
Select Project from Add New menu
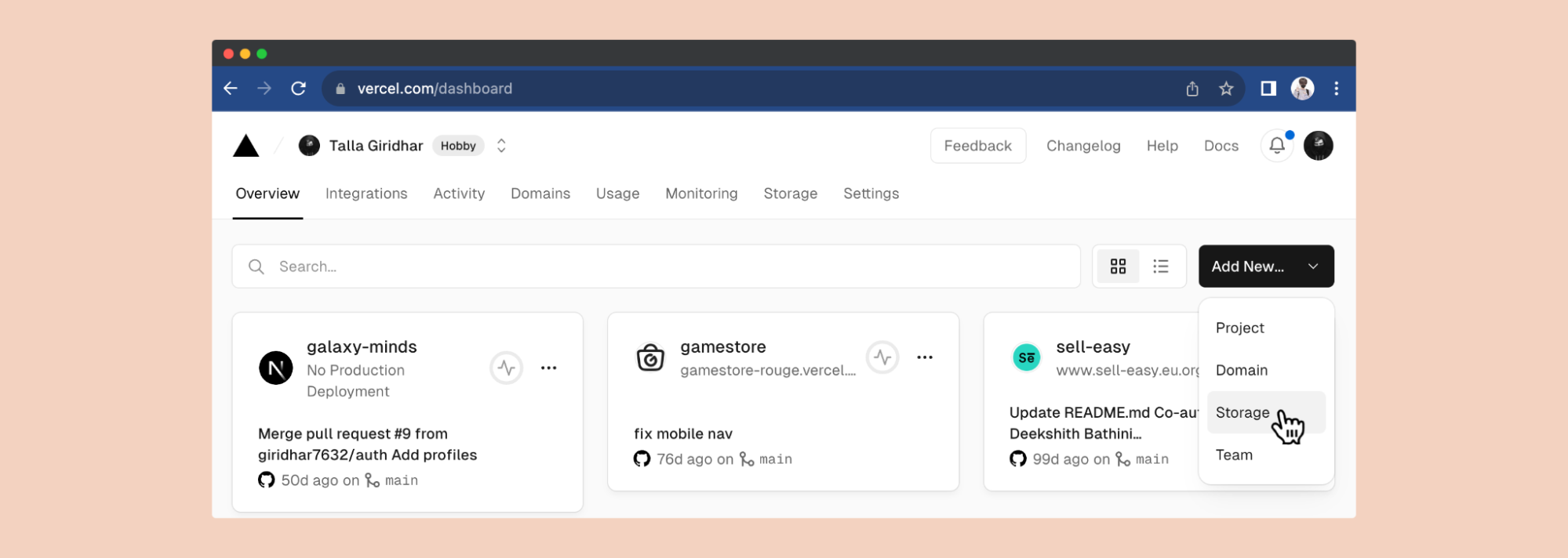[1266, 328]
